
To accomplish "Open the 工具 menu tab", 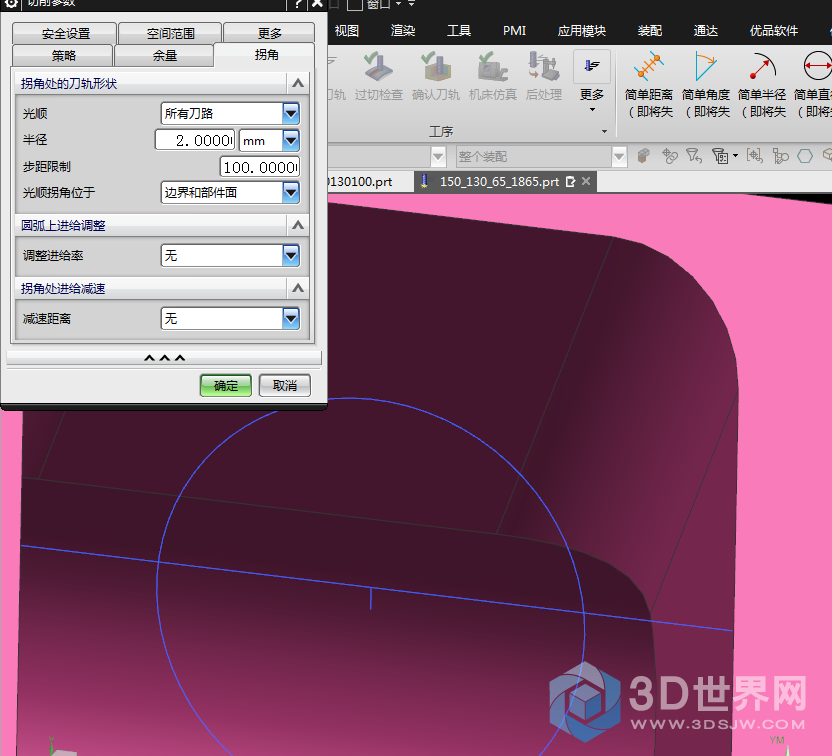I will 458,31.
